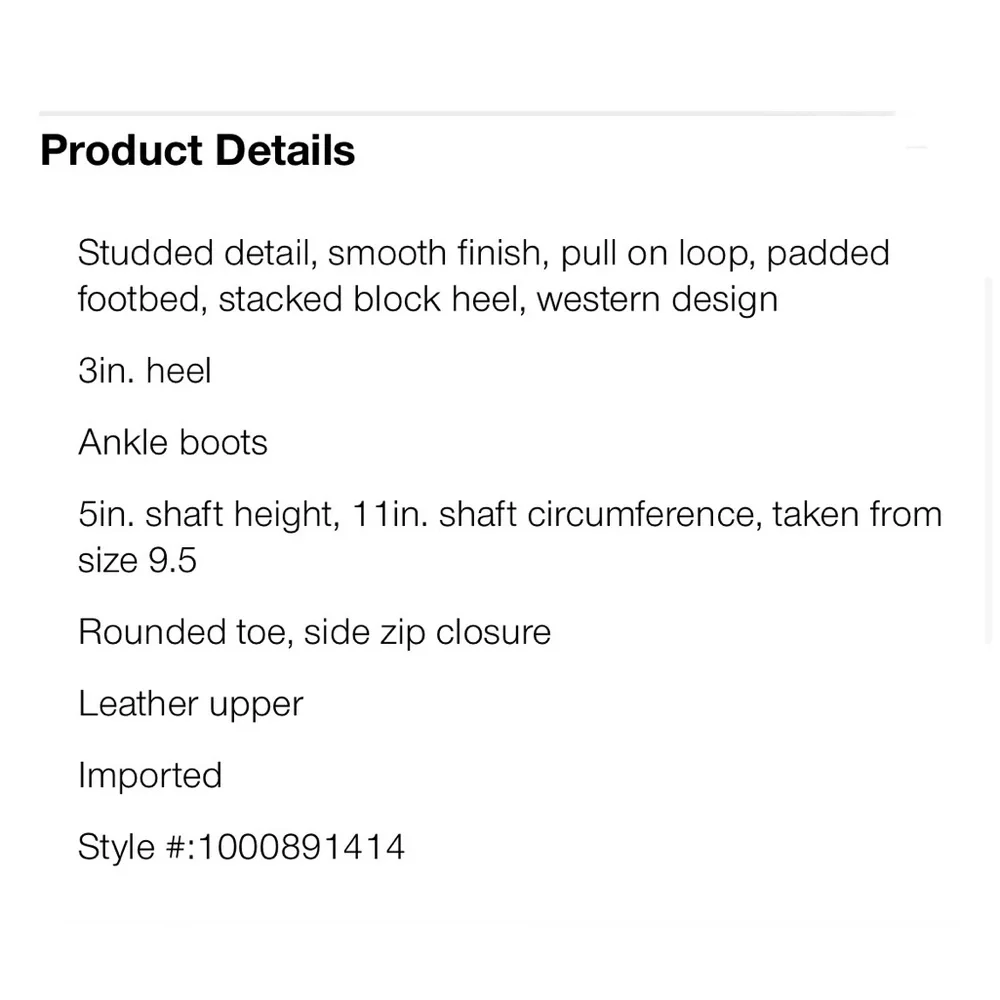Select the 'Ankle boots' line
The image size is (1000, 1000).
(x=173, y=442)
